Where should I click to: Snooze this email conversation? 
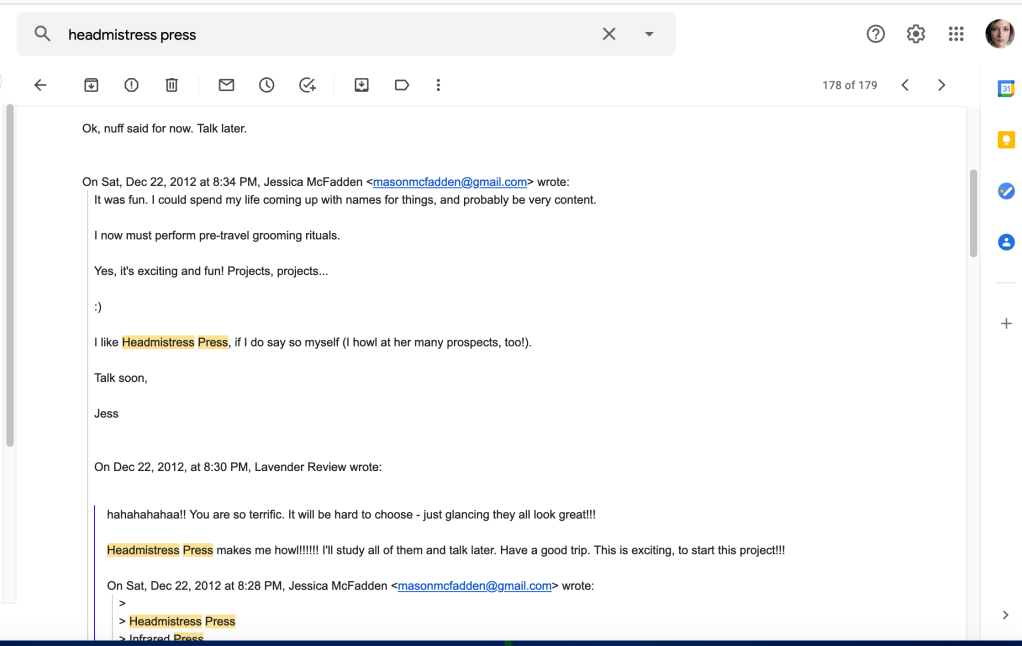click(x=267, y=85)
